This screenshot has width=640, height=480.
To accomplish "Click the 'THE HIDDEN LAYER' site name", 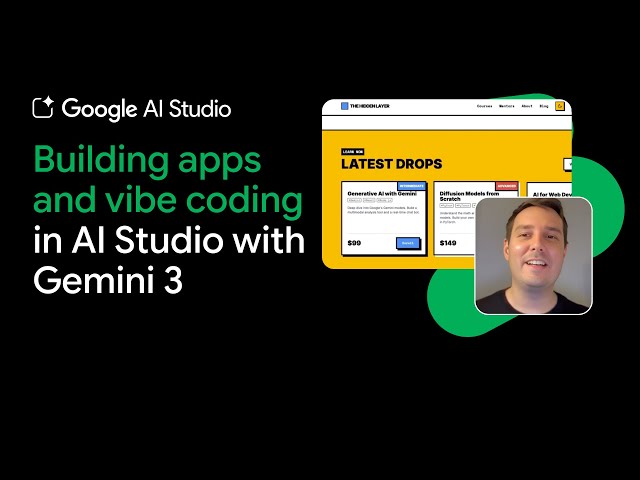I will tap(370, 106).
